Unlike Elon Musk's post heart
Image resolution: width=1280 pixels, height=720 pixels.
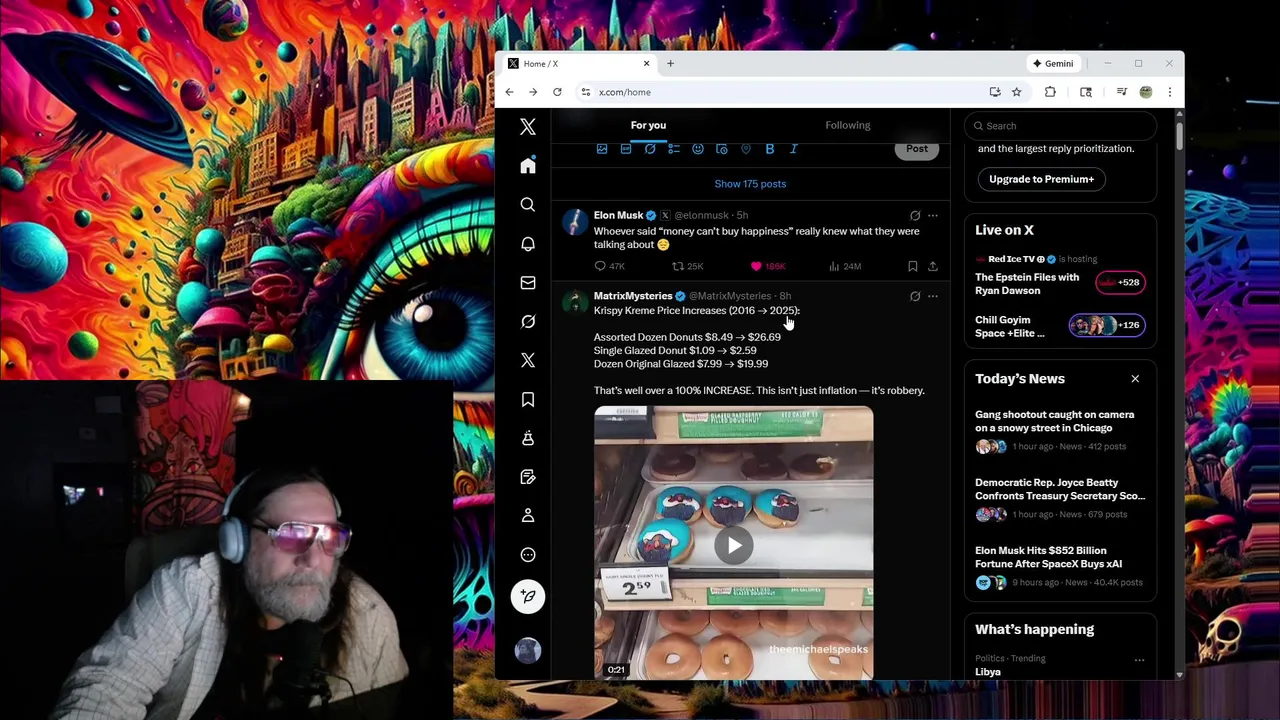click(756, 266)
